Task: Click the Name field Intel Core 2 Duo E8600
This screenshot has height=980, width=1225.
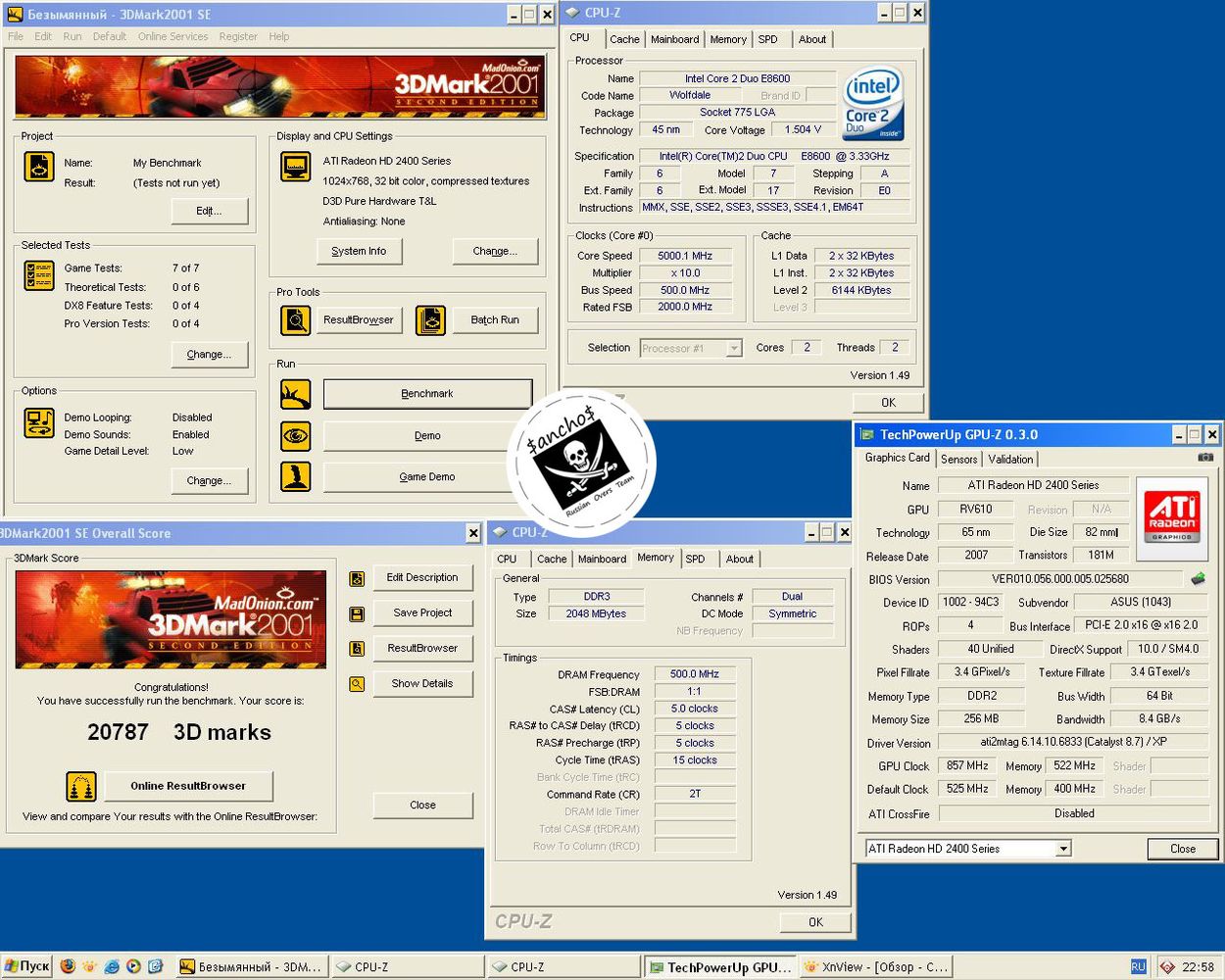Action: click(737, 78)
